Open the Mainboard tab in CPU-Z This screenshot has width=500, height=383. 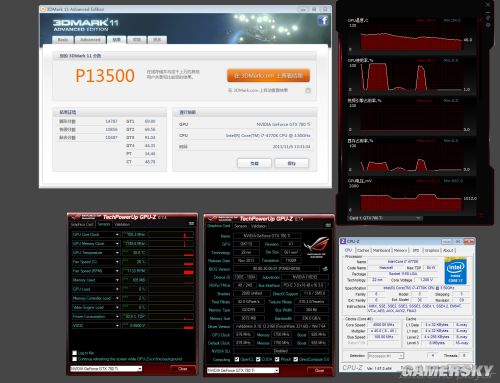point(382,250)
